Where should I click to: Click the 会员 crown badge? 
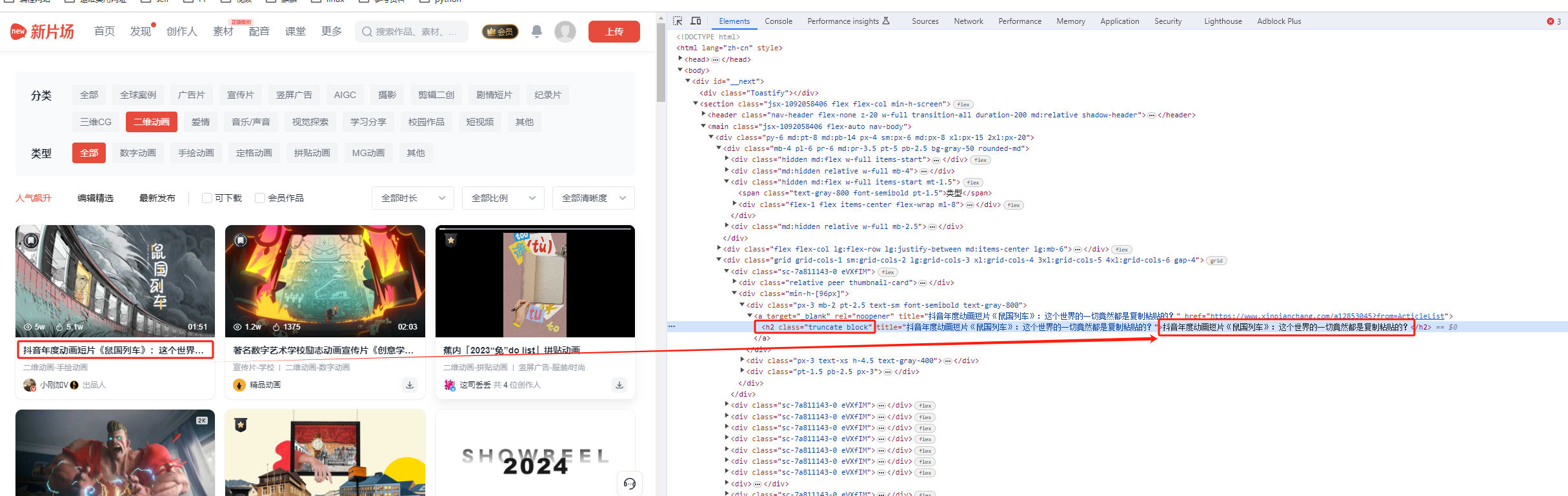click(x=500, y=32)
